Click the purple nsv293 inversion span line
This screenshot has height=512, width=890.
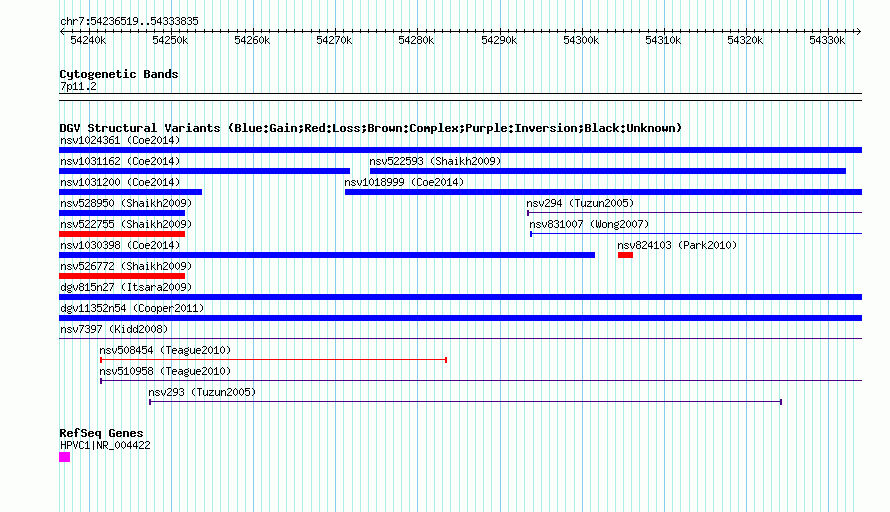pos(465,402)
